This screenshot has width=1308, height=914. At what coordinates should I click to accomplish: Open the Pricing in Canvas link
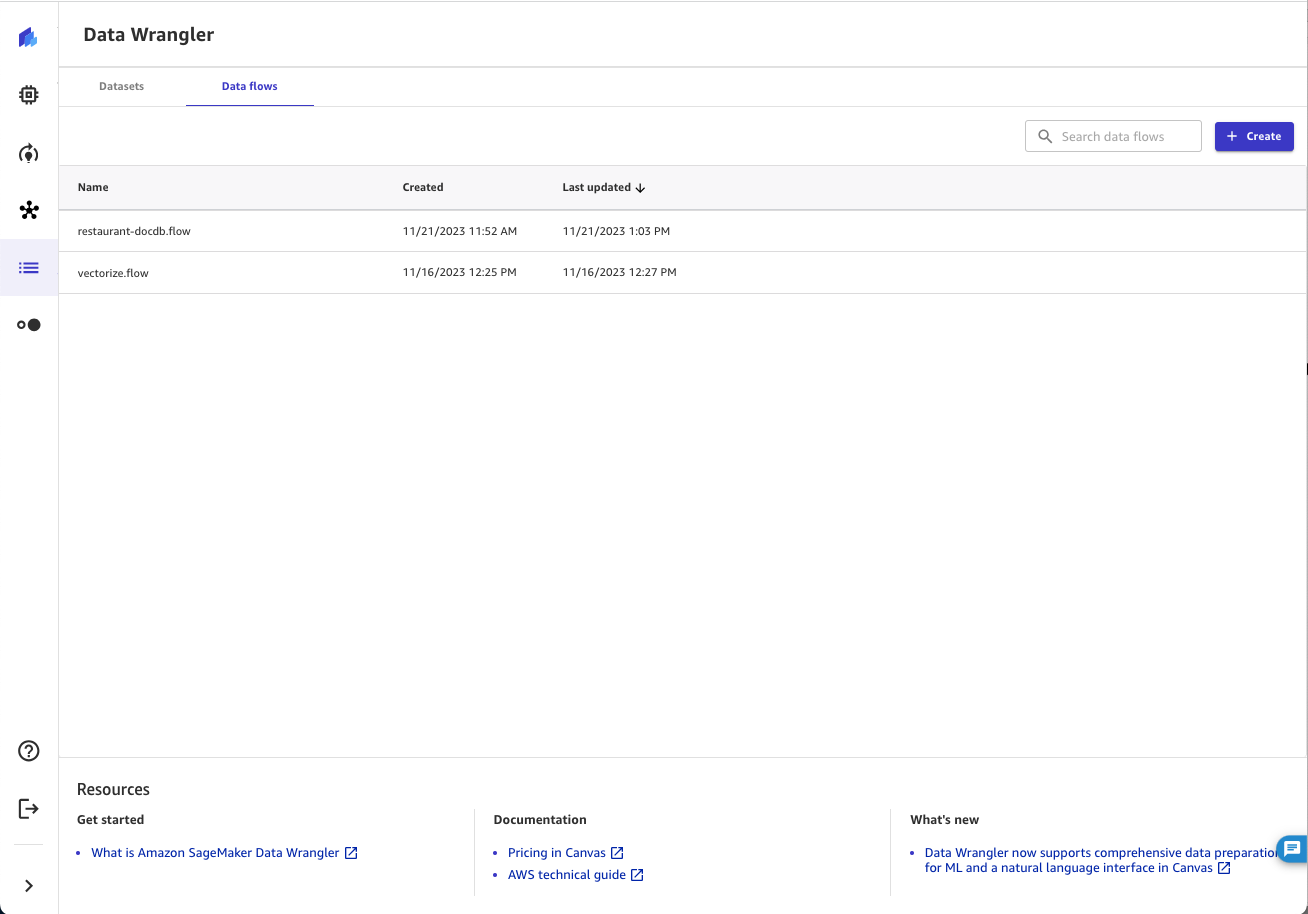coord(557,853)
